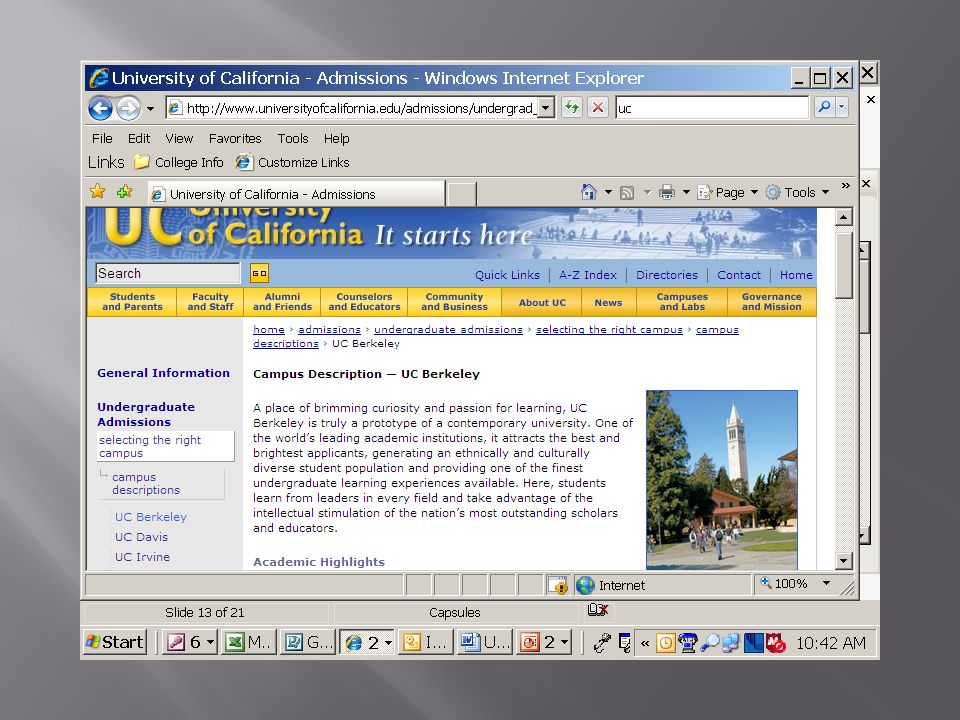This screenshot has width=960, height=720.
Task: Click the Add to Favorites star-plus icon
Action: click(x=125, y=192)
